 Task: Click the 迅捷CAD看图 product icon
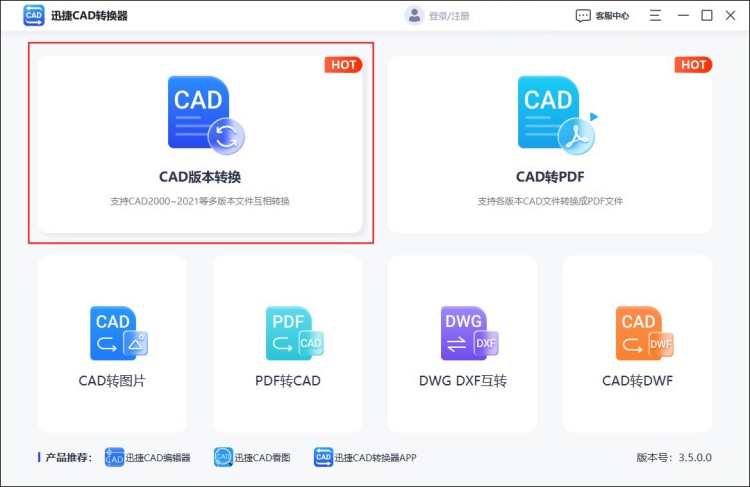pyautogui.click(x=223, y=457)
